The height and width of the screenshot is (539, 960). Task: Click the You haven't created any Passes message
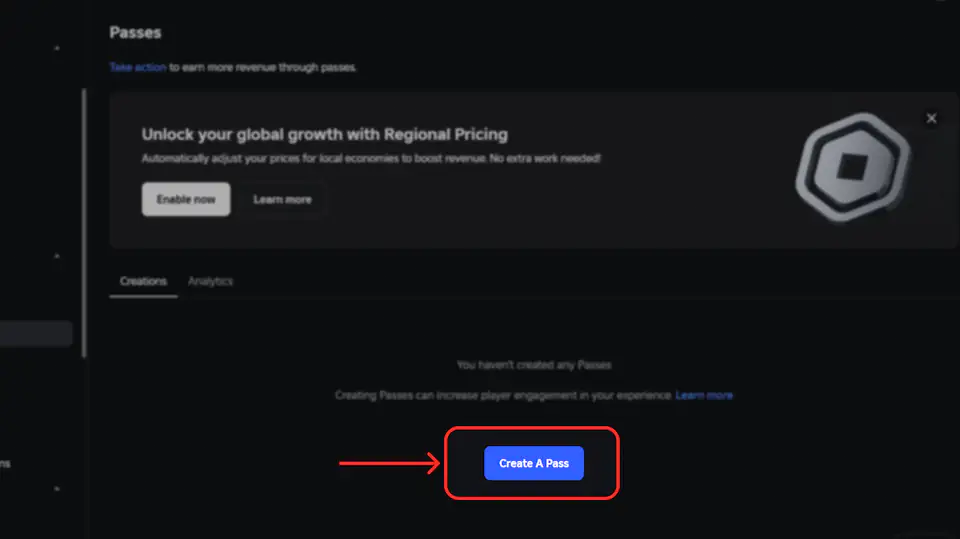click(x=533, y=366)
